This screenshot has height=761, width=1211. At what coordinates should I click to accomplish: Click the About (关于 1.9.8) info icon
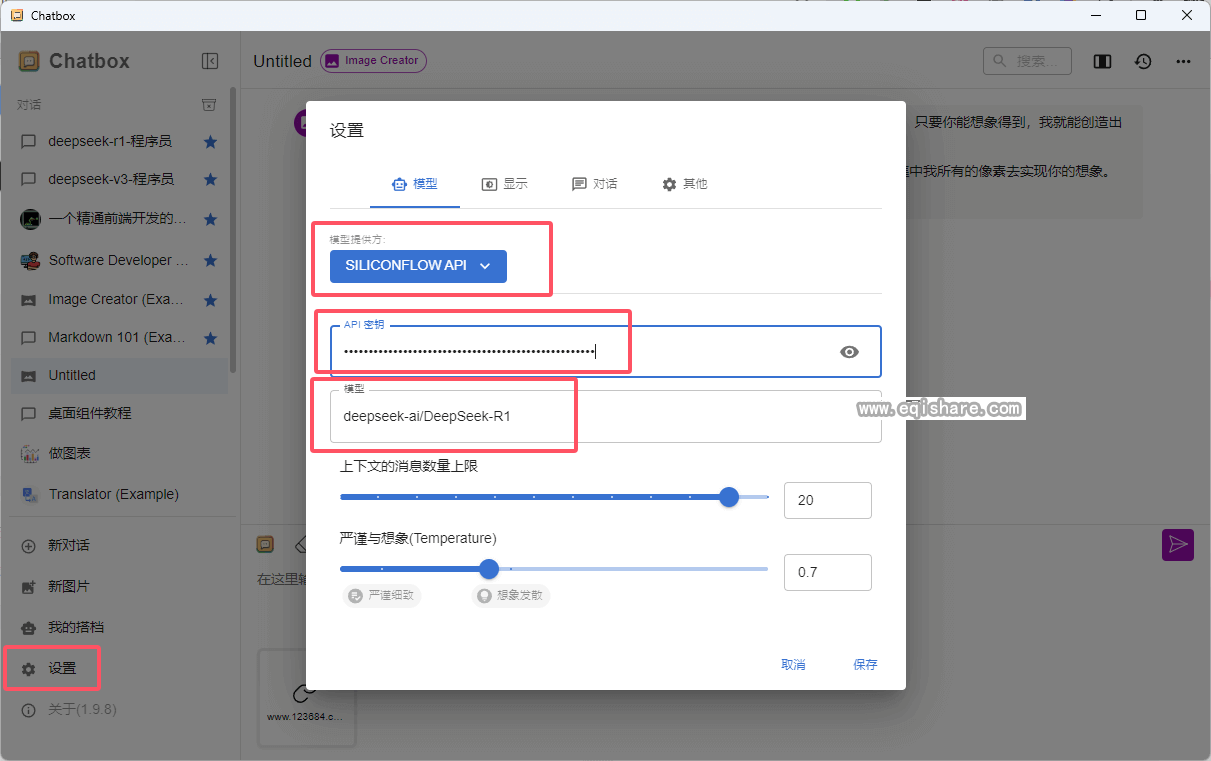click(x=27, y=709)
